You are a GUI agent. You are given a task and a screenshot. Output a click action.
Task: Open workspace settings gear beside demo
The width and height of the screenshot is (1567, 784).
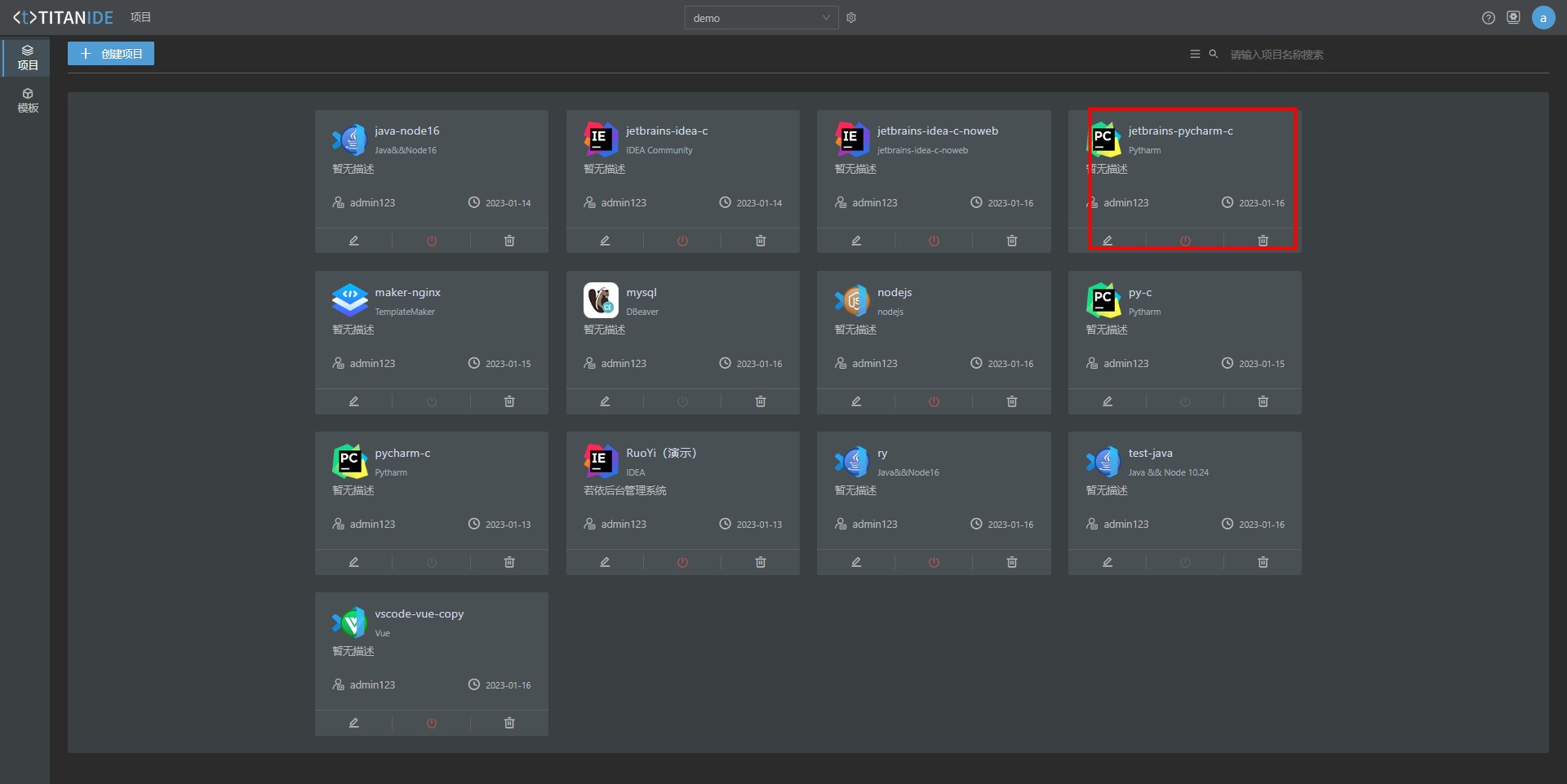click(851, 18)
